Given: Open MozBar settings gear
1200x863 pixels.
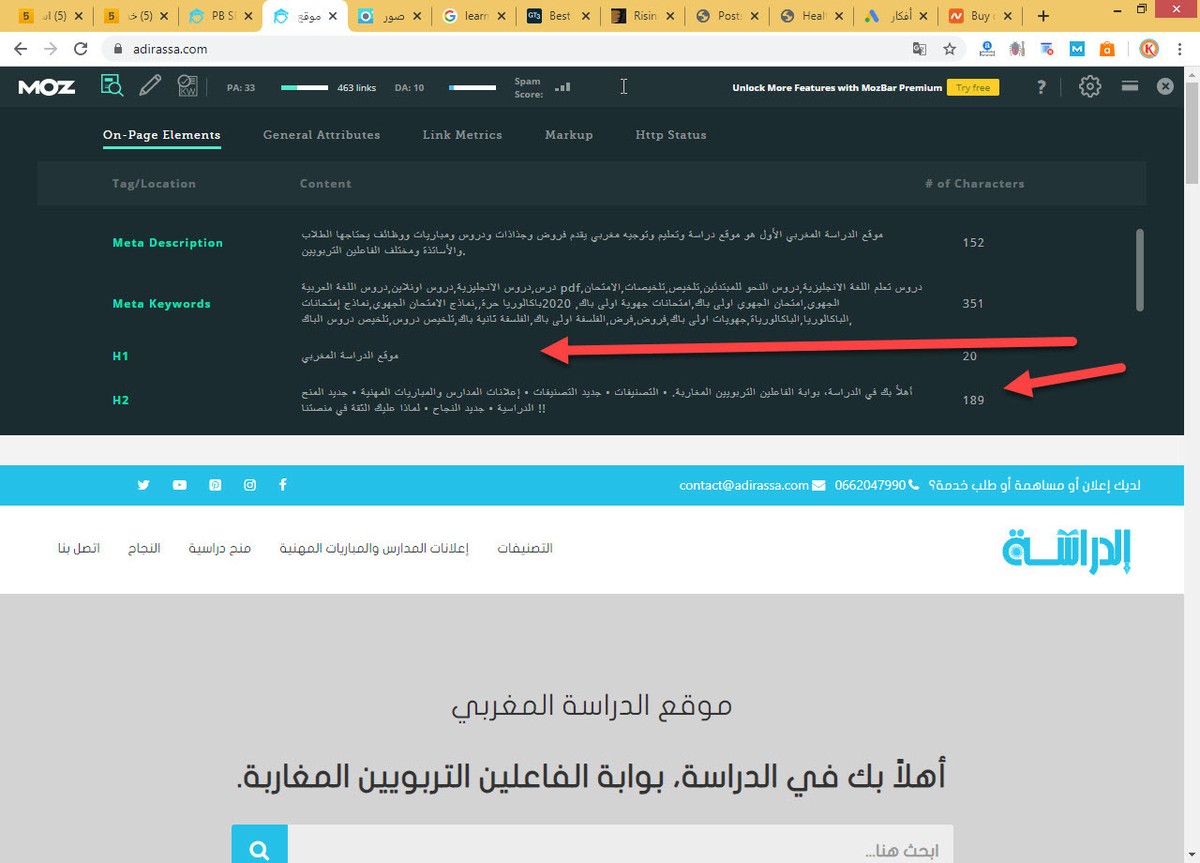Looking at the screenshot, I should pos(1090,87).
